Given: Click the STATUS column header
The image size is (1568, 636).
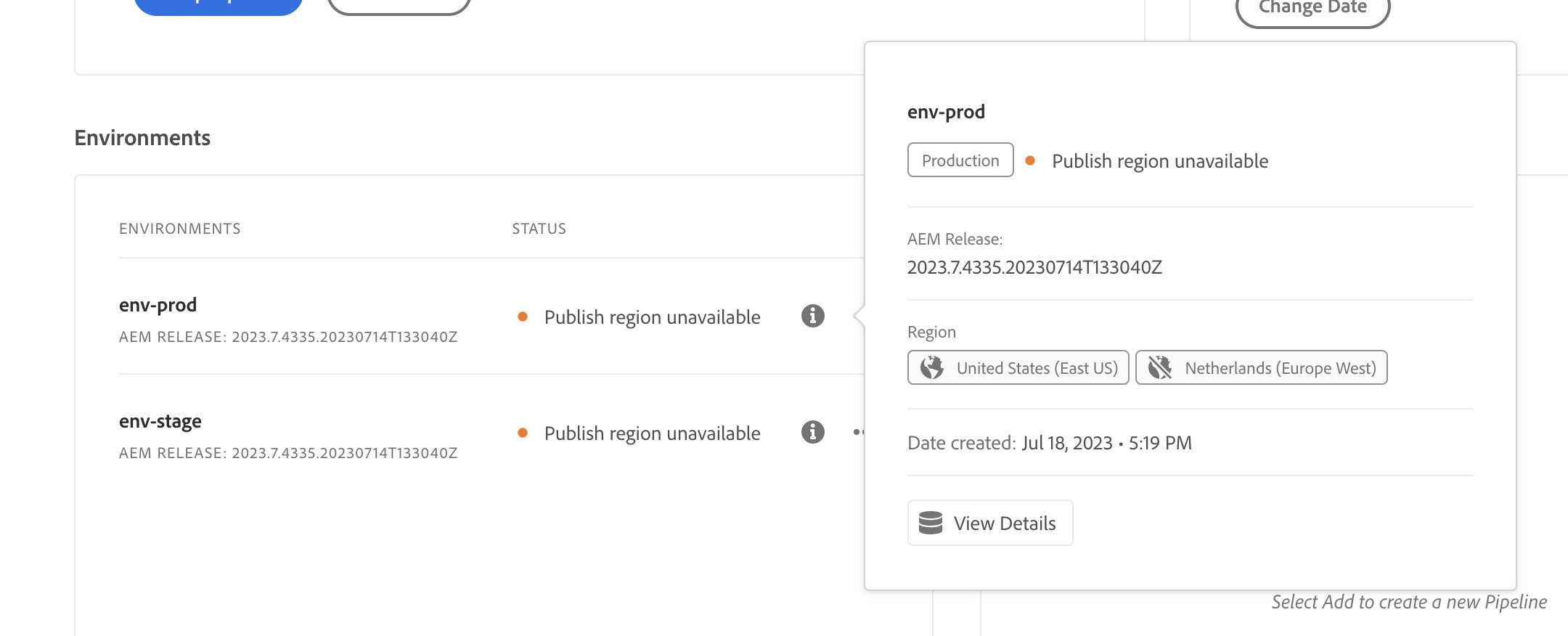Looking at the screenshot, I should pyautogui.click(x=539, y=229).
